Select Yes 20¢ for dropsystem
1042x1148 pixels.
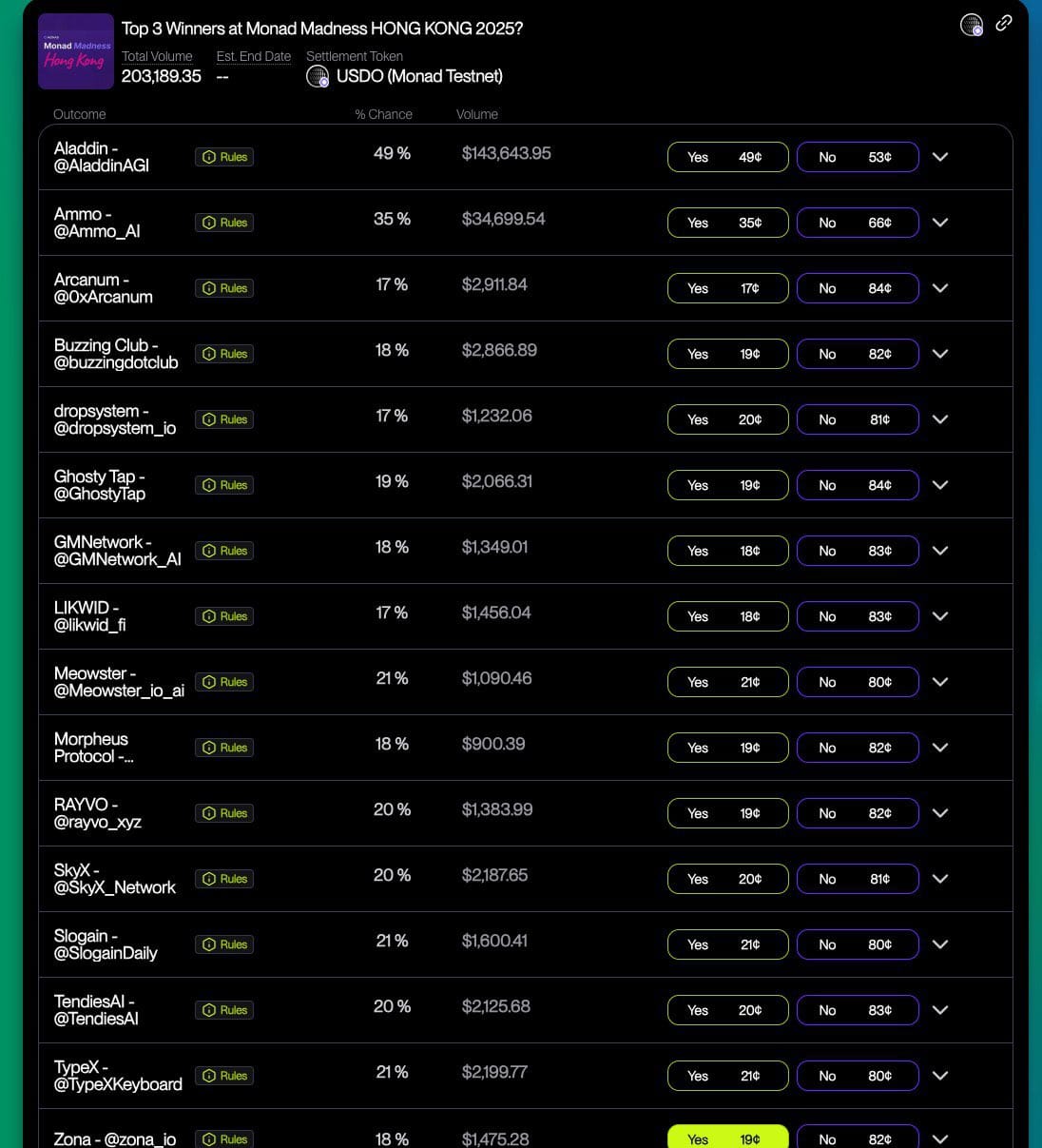tap(728, 419)
